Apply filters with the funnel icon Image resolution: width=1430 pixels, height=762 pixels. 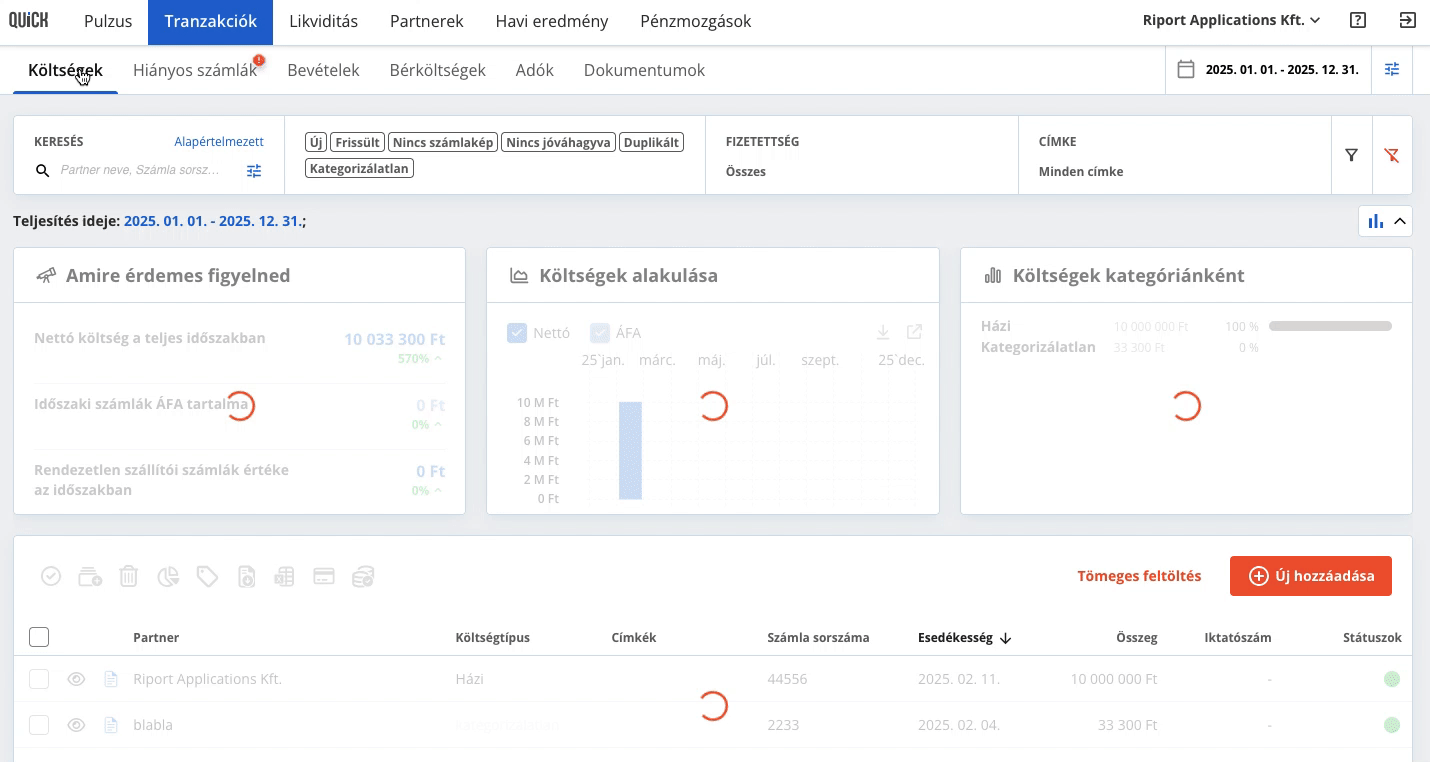(x=1352, y=155)
